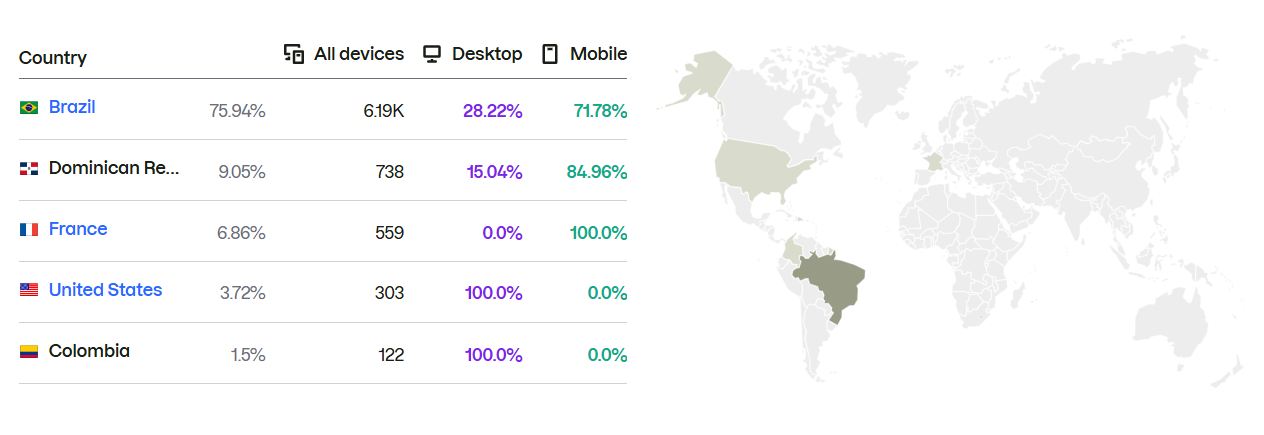Select the All devices column header
This screenshot has width=1264, height=435.
(344, 54)
